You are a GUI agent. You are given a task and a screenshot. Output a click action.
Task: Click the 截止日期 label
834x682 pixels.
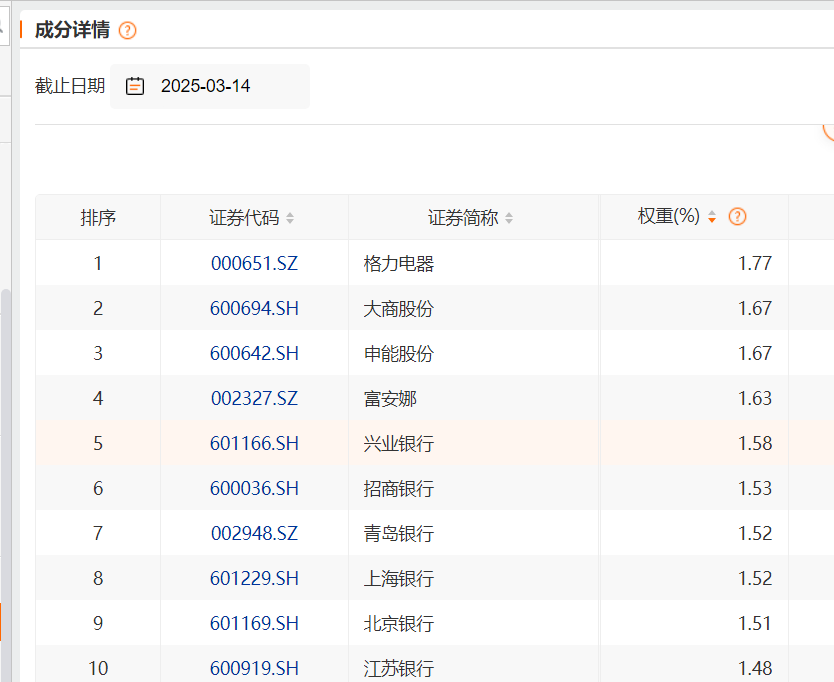[x=70, y=86]
